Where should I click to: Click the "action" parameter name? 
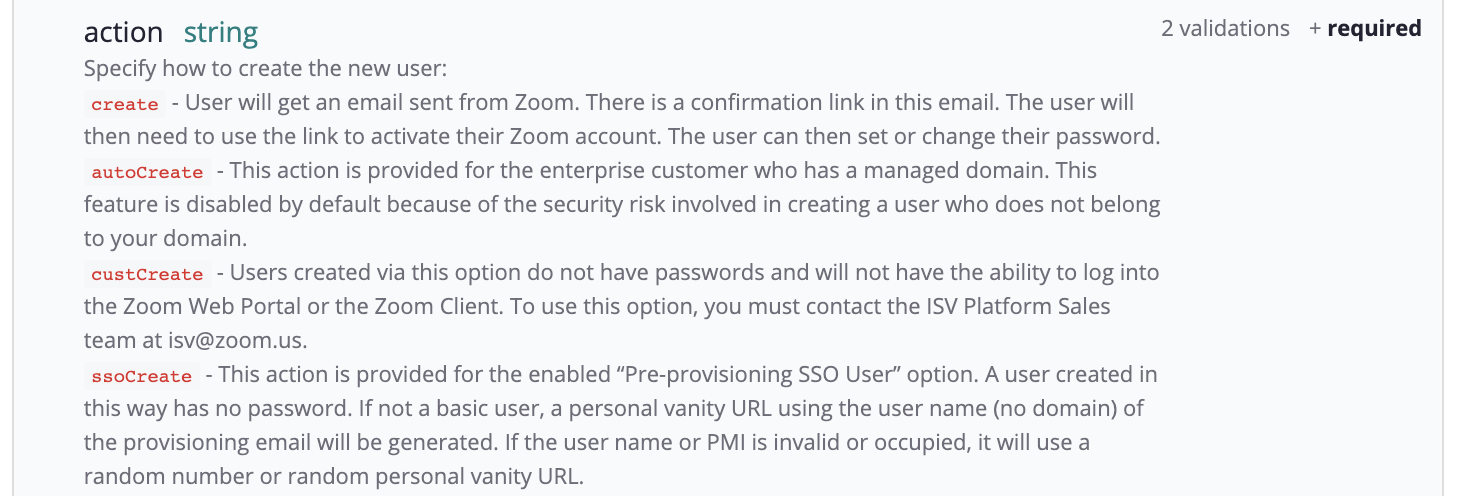point(123,32)
